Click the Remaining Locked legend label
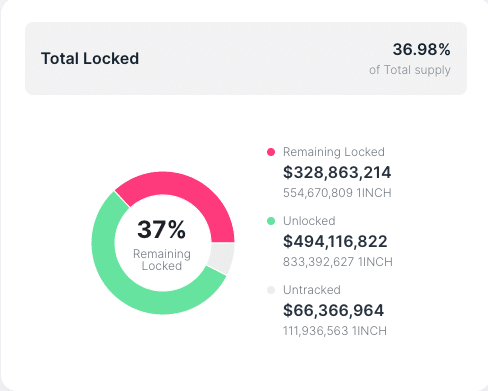488x391 pixels. click(x=334, y=152)
